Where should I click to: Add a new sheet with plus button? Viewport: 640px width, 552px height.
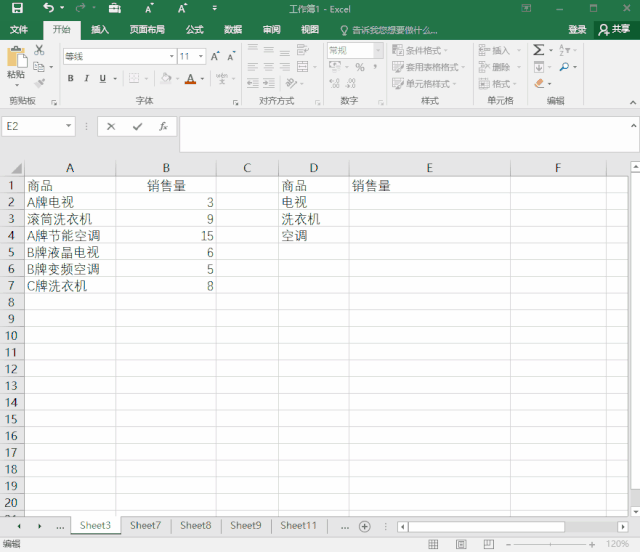click(x=364, y=526)
